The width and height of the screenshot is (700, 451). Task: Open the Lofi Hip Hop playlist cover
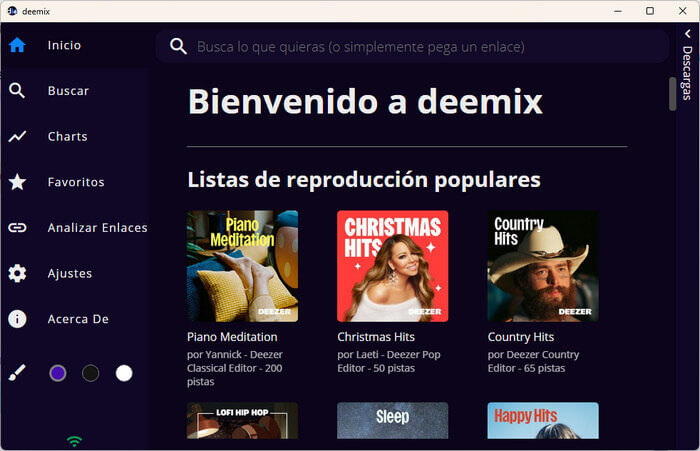pos(242,421)
